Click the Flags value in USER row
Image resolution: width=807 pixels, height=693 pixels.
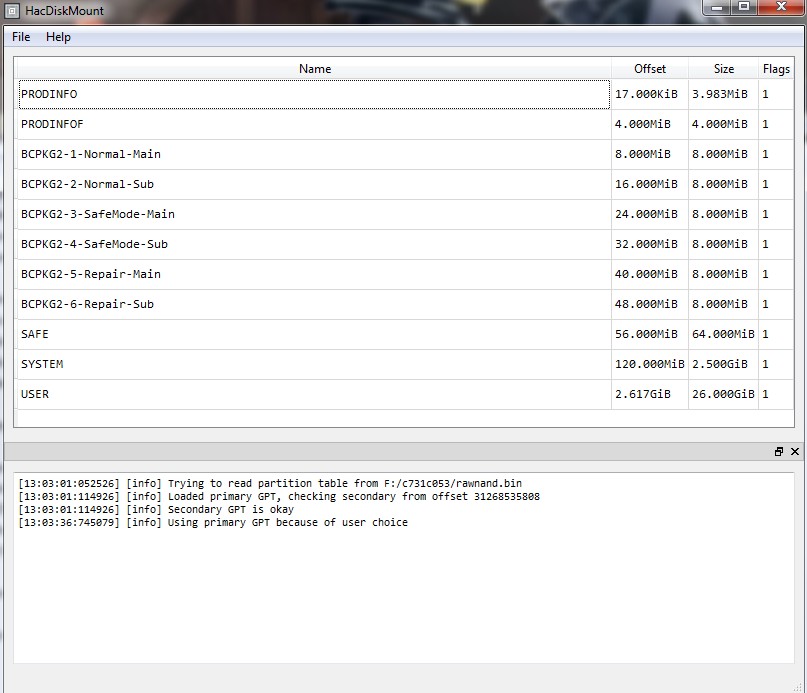(x=776, y=394)
